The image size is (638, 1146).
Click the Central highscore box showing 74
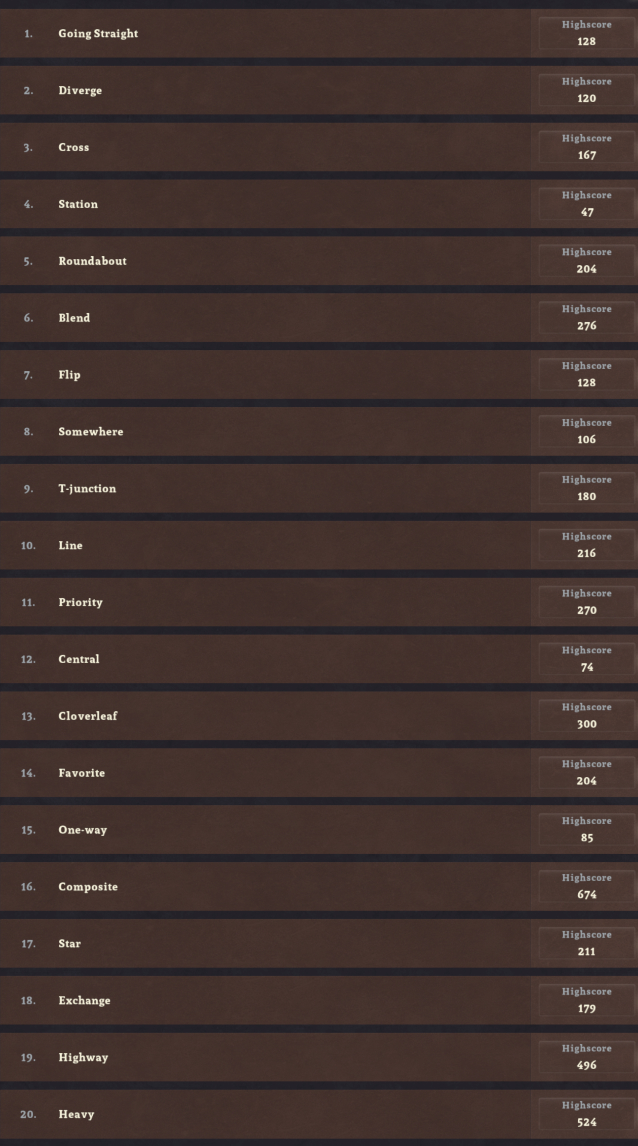[x=586, y=659]
